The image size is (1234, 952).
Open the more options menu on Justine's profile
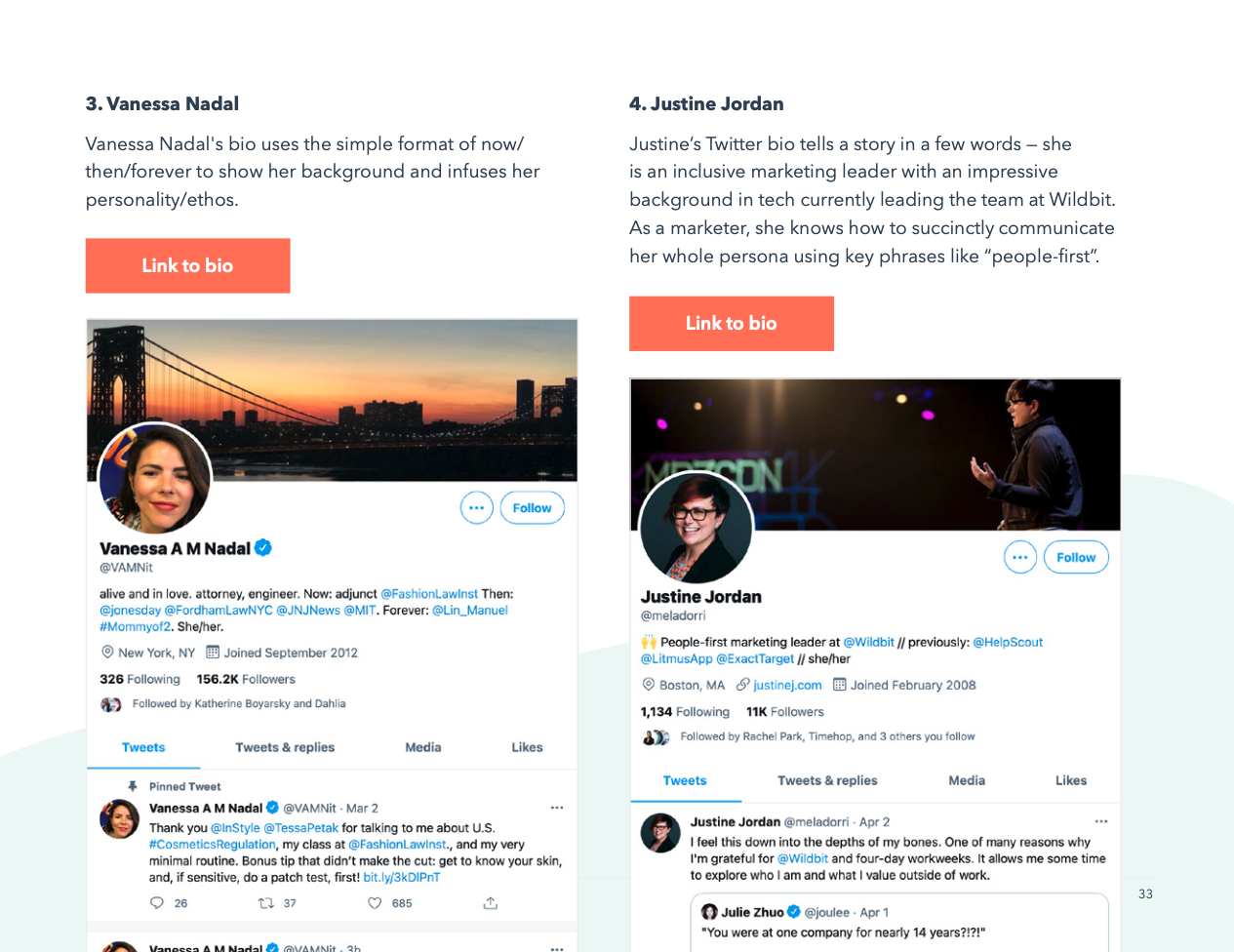pos(1019,557)
